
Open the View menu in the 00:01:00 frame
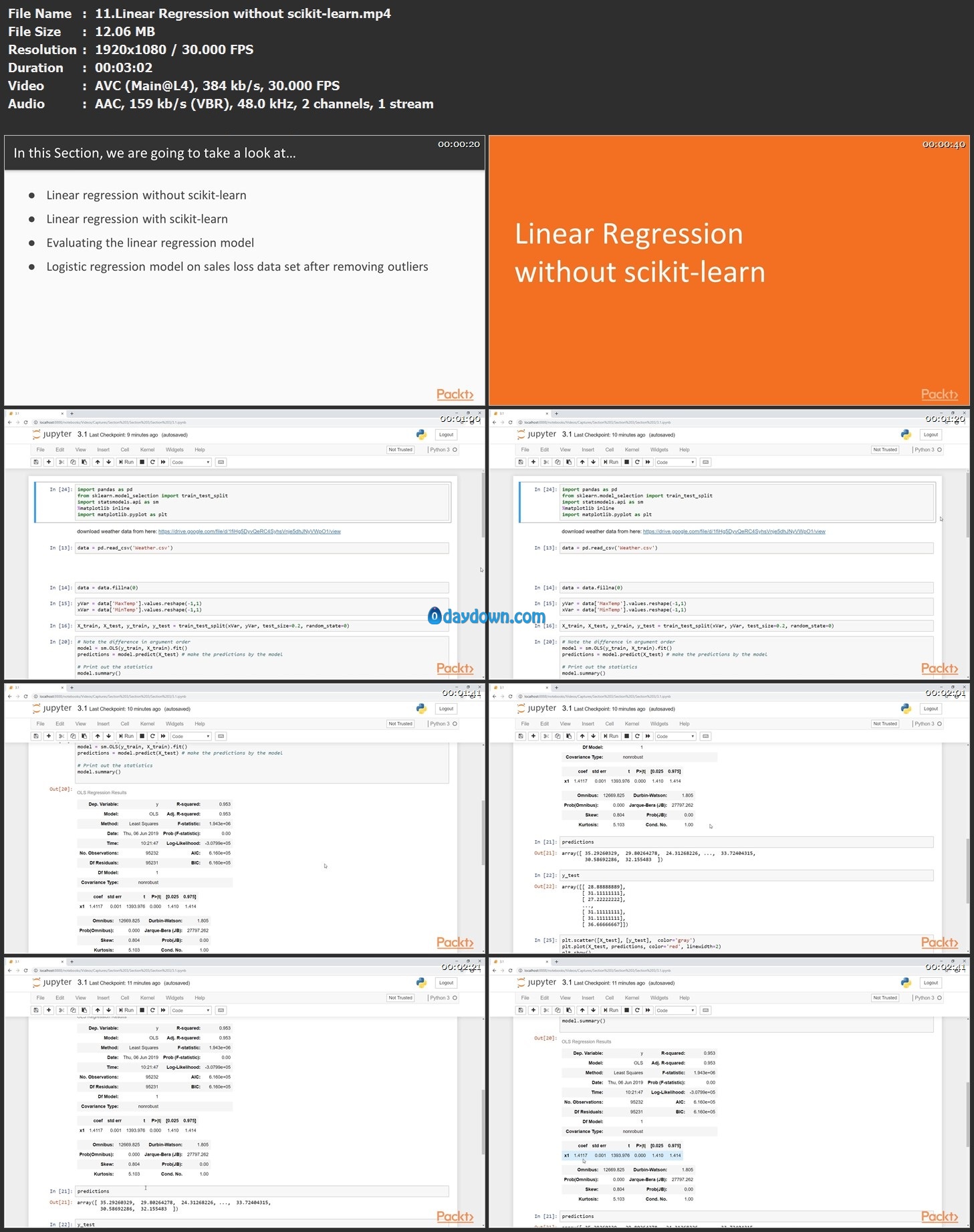(x=81, y=450)
